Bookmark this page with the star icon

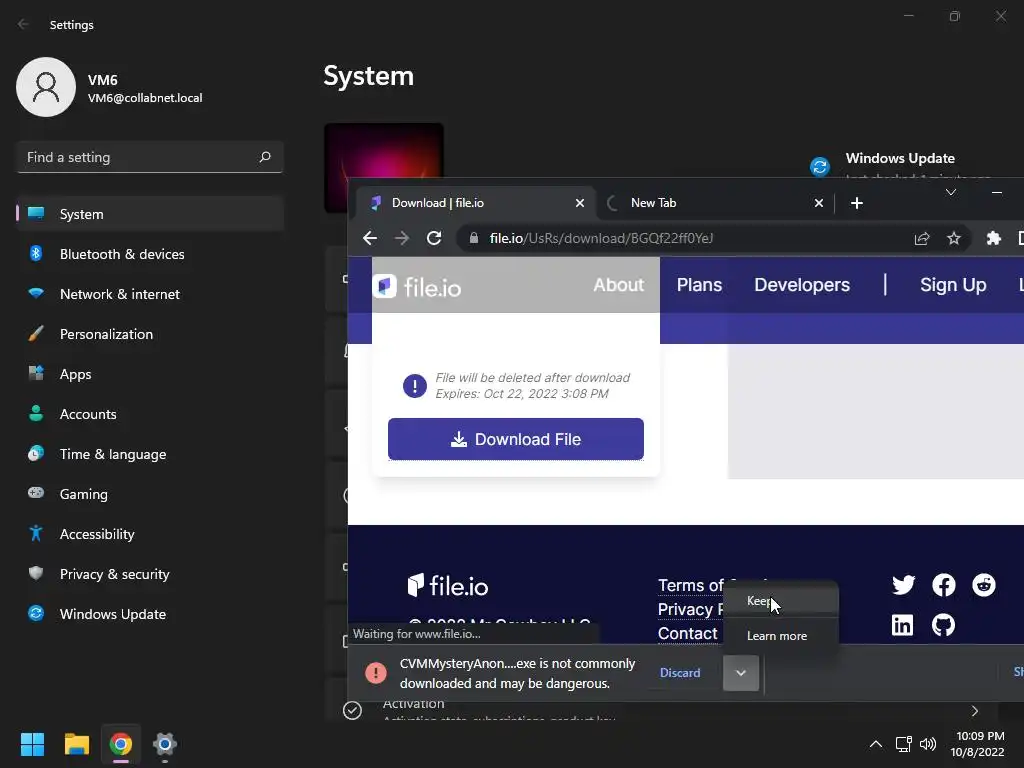click(954, 238)
